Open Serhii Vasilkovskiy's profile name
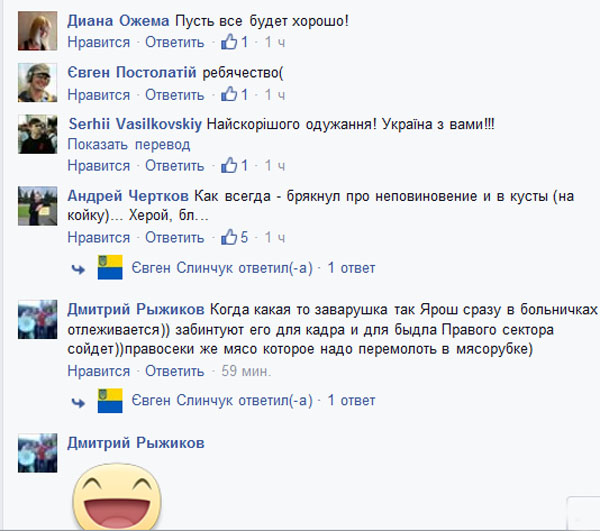 (x=135, y=124)
